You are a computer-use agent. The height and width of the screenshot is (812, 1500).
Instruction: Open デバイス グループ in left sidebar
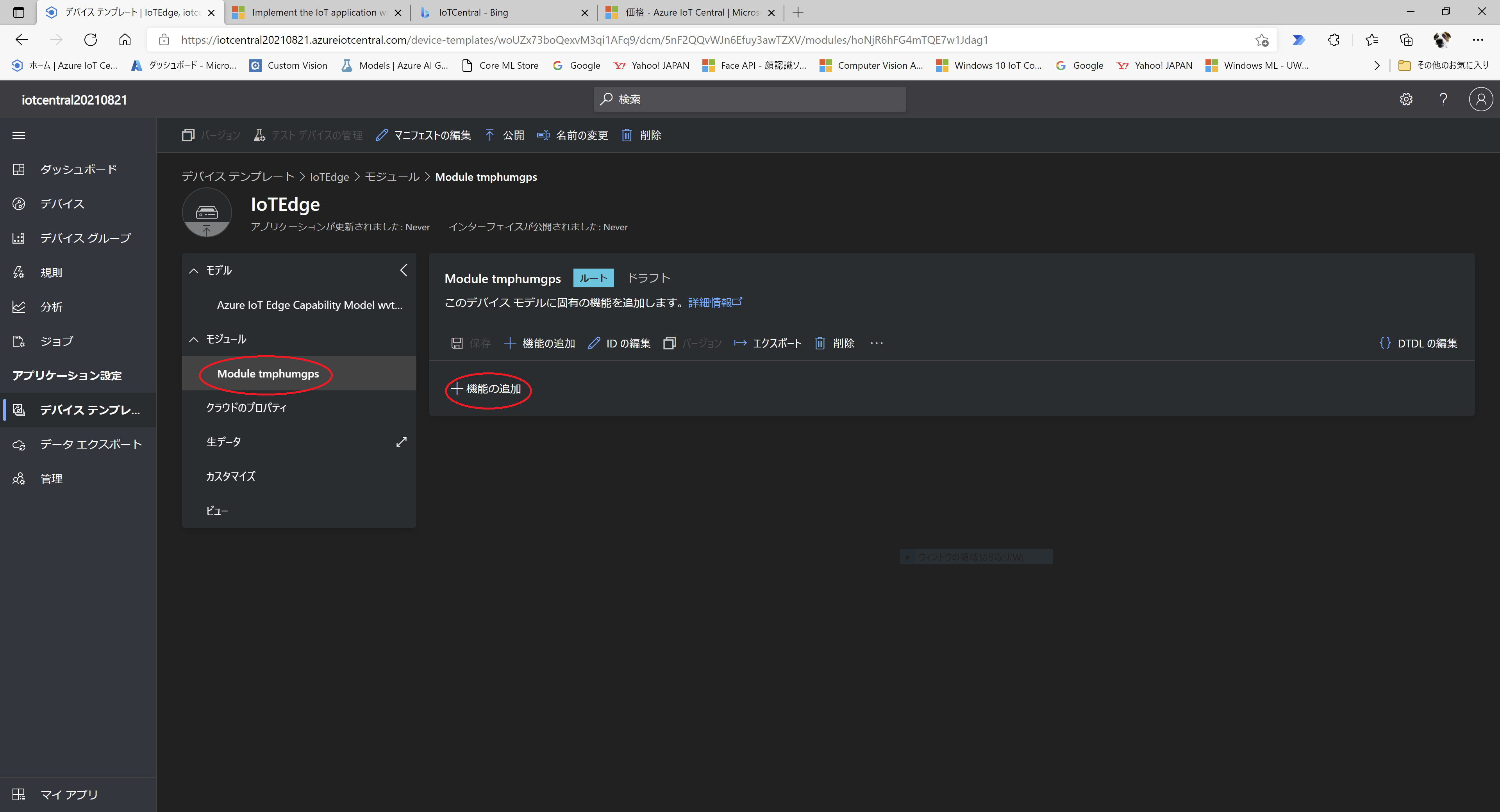click(x=85, y=238)
